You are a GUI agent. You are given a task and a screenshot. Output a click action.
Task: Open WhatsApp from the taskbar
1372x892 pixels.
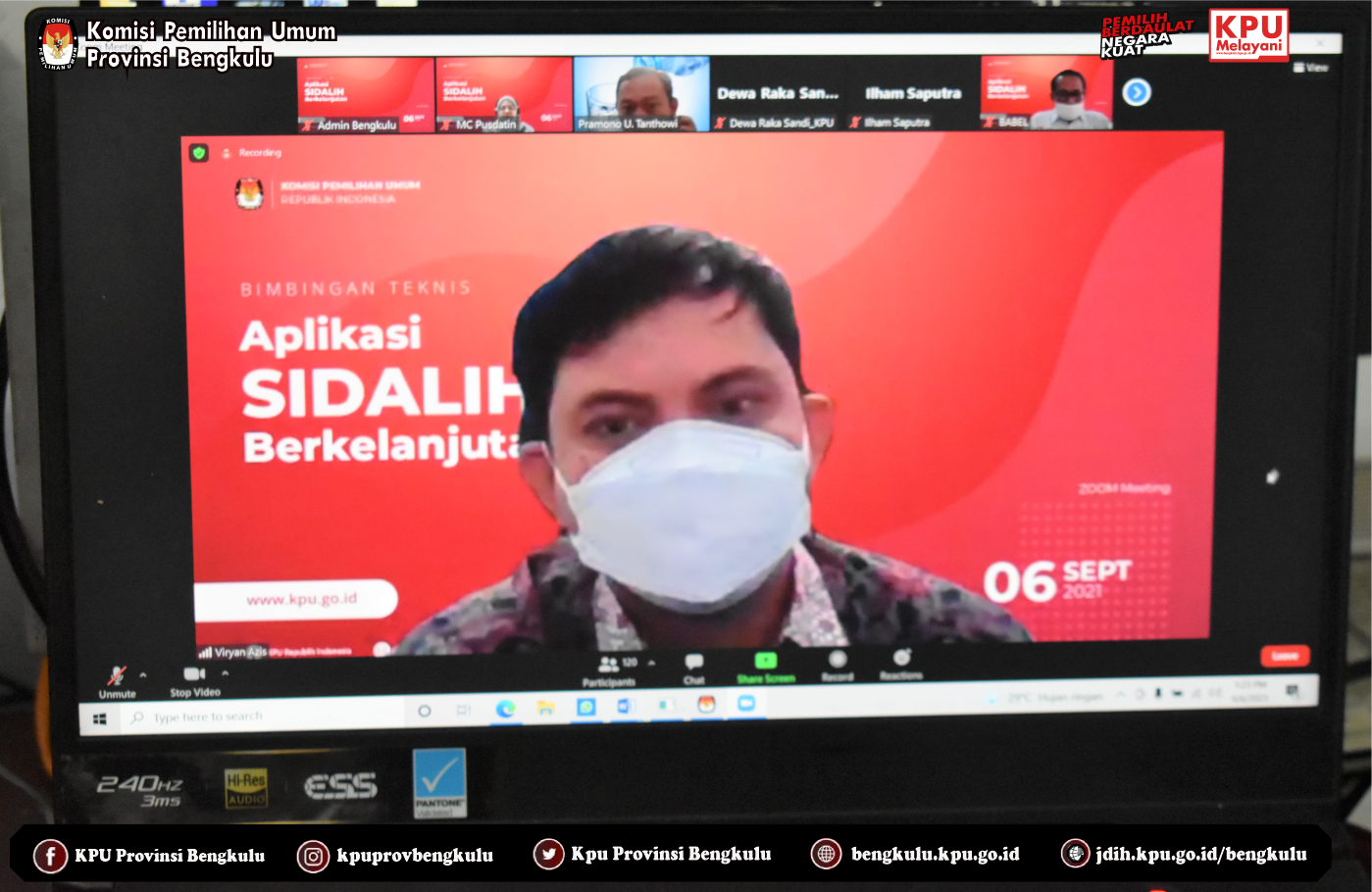(585, 707)
